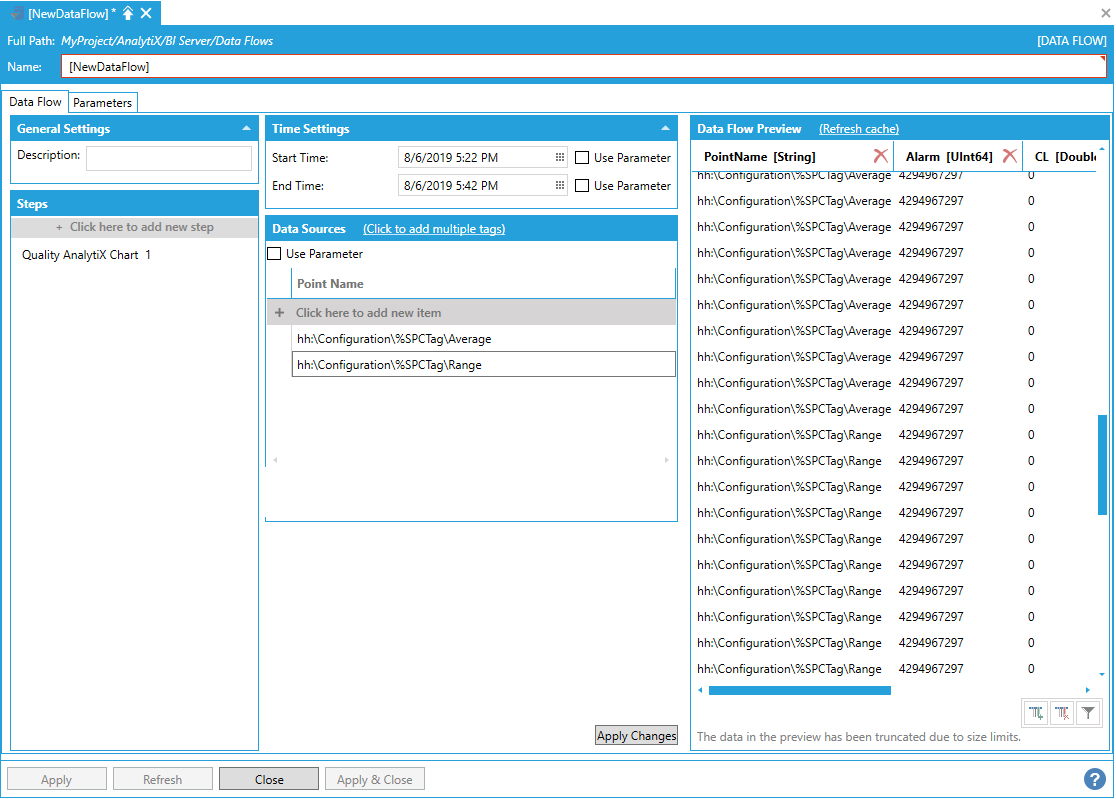The image size is (1116, 799).
Task: Select the Data Flow tab
Action: pos(36,102)
